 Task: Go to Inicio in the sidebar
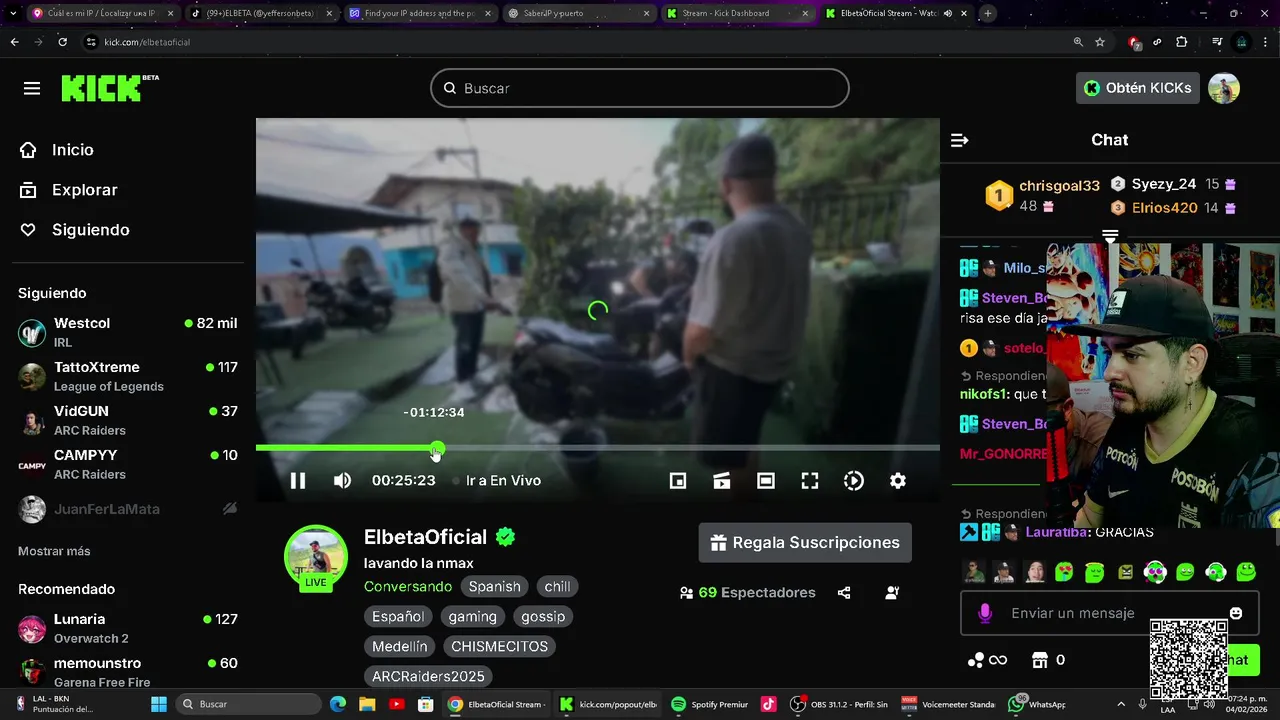(x=57, y=150)
